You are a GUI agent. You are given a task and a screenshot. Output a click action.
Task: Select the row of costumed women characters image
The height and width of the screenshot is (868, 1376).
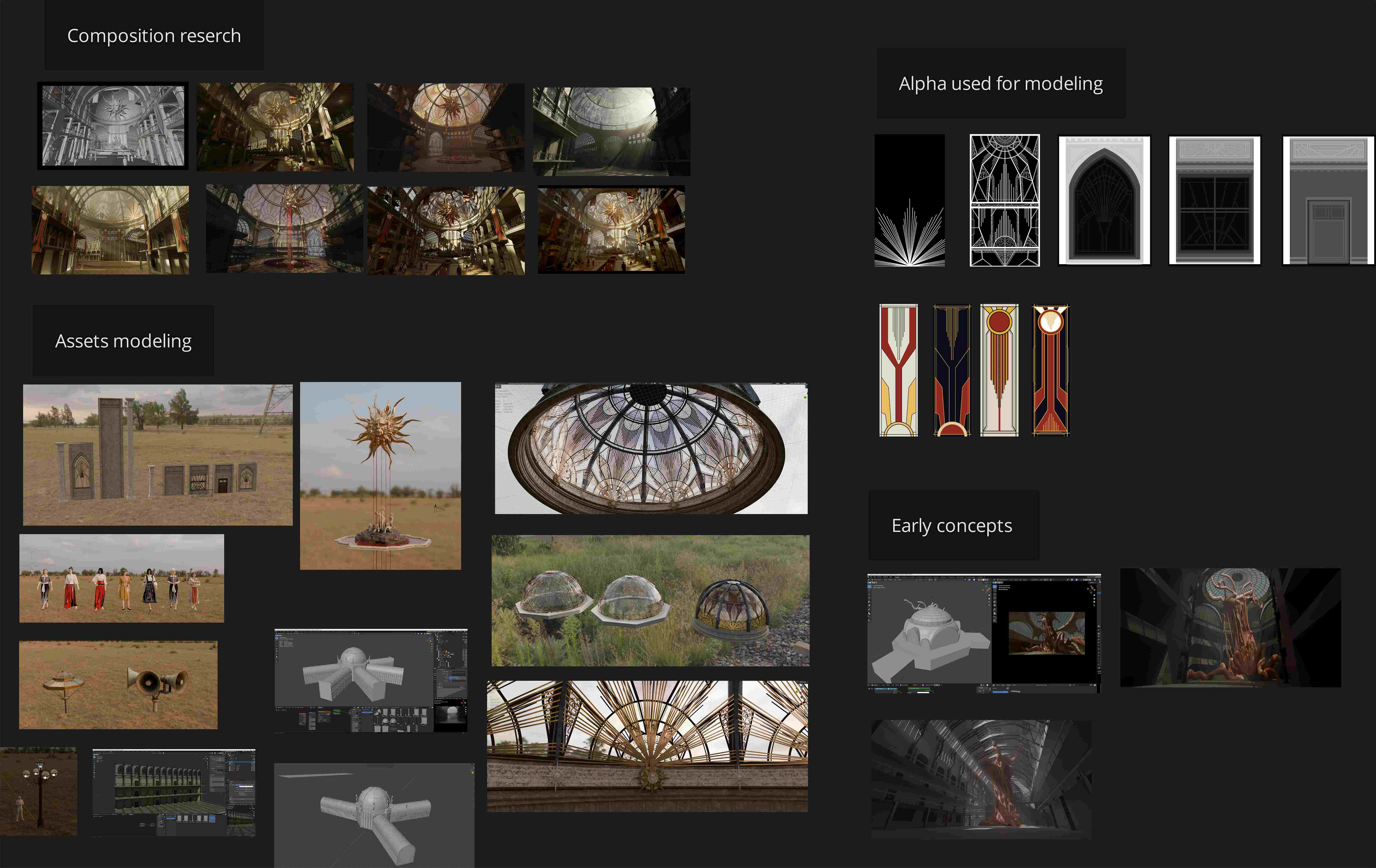pos(122,578)
